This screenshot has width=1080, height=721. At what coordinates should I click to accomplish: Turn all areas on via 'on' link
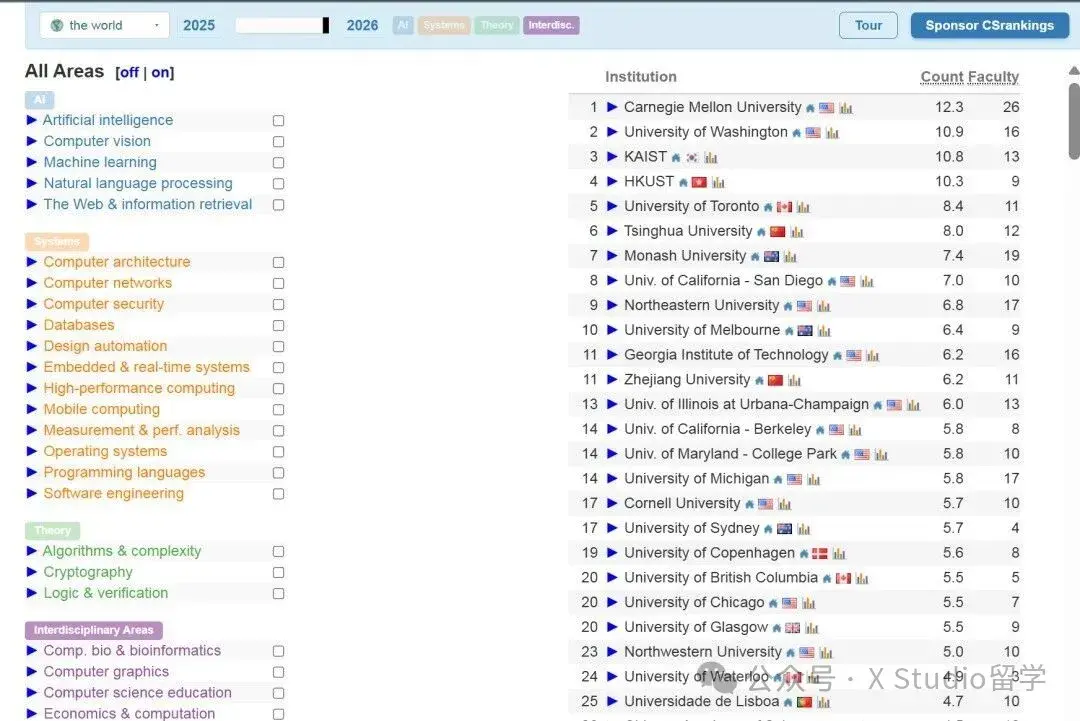point(160,72)
